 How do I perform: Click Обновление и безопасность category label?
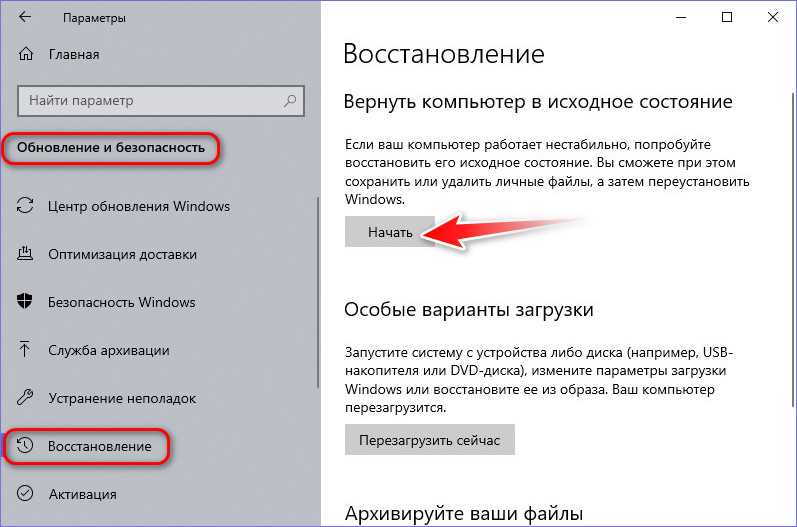coord(111,148)
